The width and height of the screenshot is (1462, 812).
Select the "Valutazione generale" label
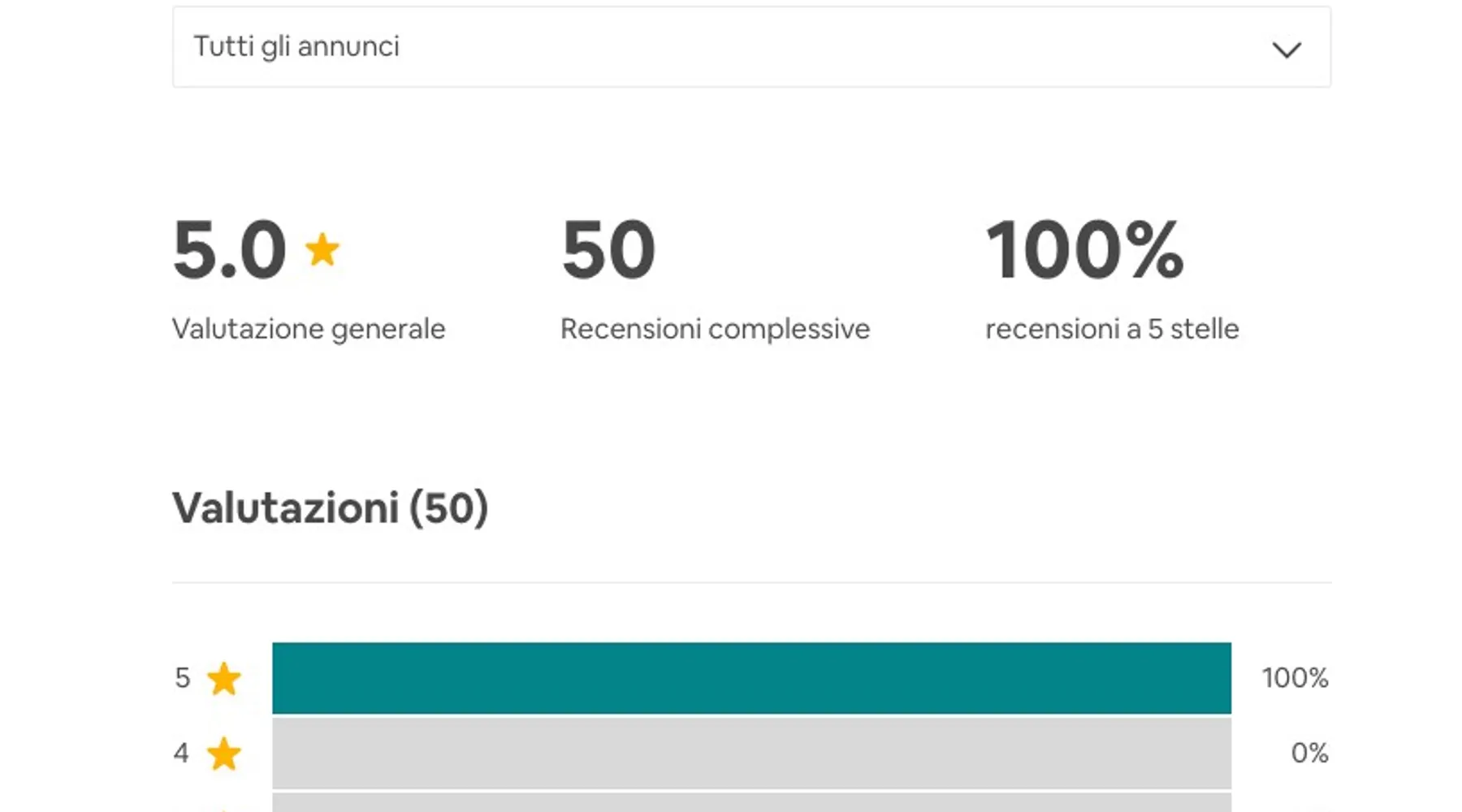309,329
